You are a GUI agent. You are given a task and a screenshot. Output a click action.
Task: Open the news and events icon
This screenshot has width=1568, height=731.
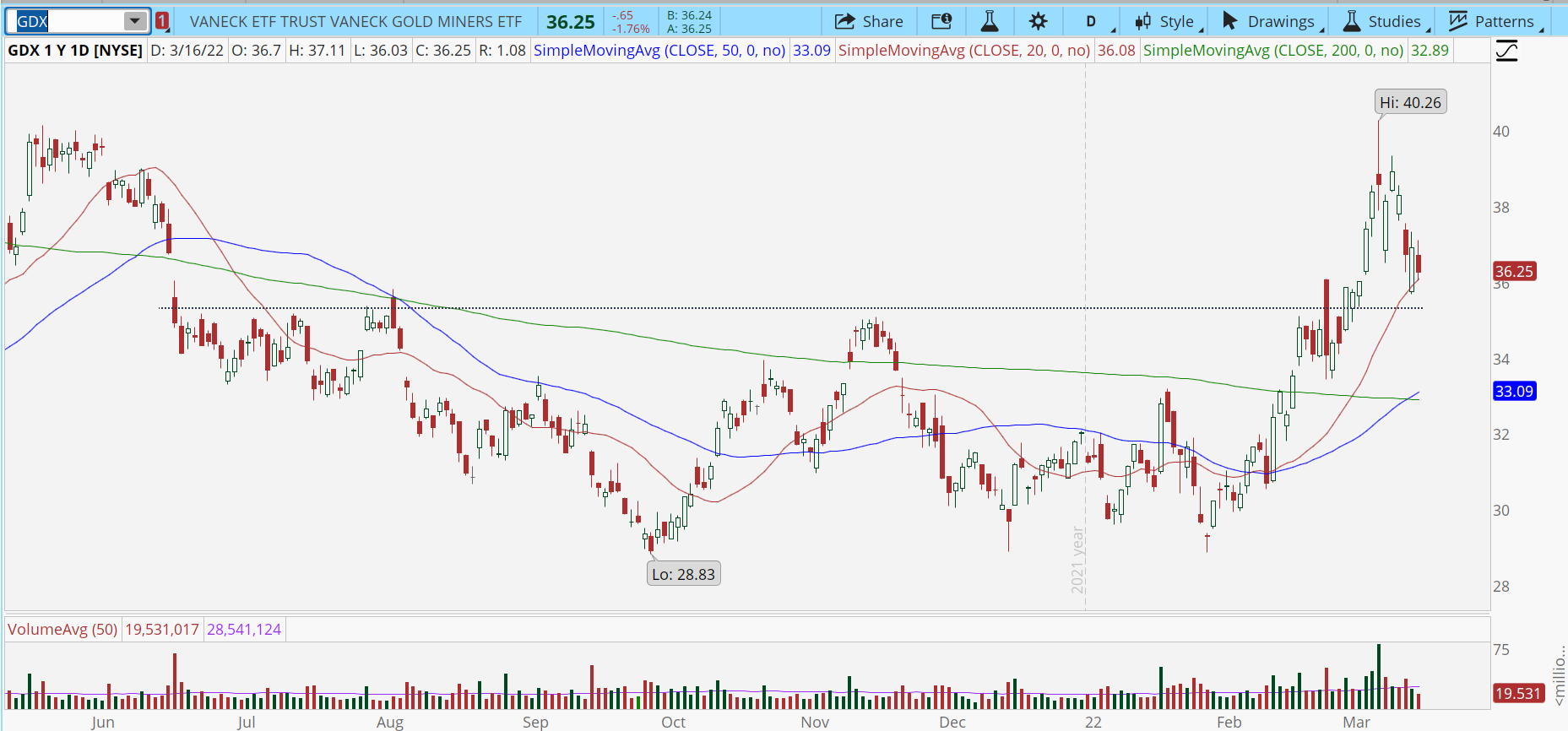[x=941, y=21]
